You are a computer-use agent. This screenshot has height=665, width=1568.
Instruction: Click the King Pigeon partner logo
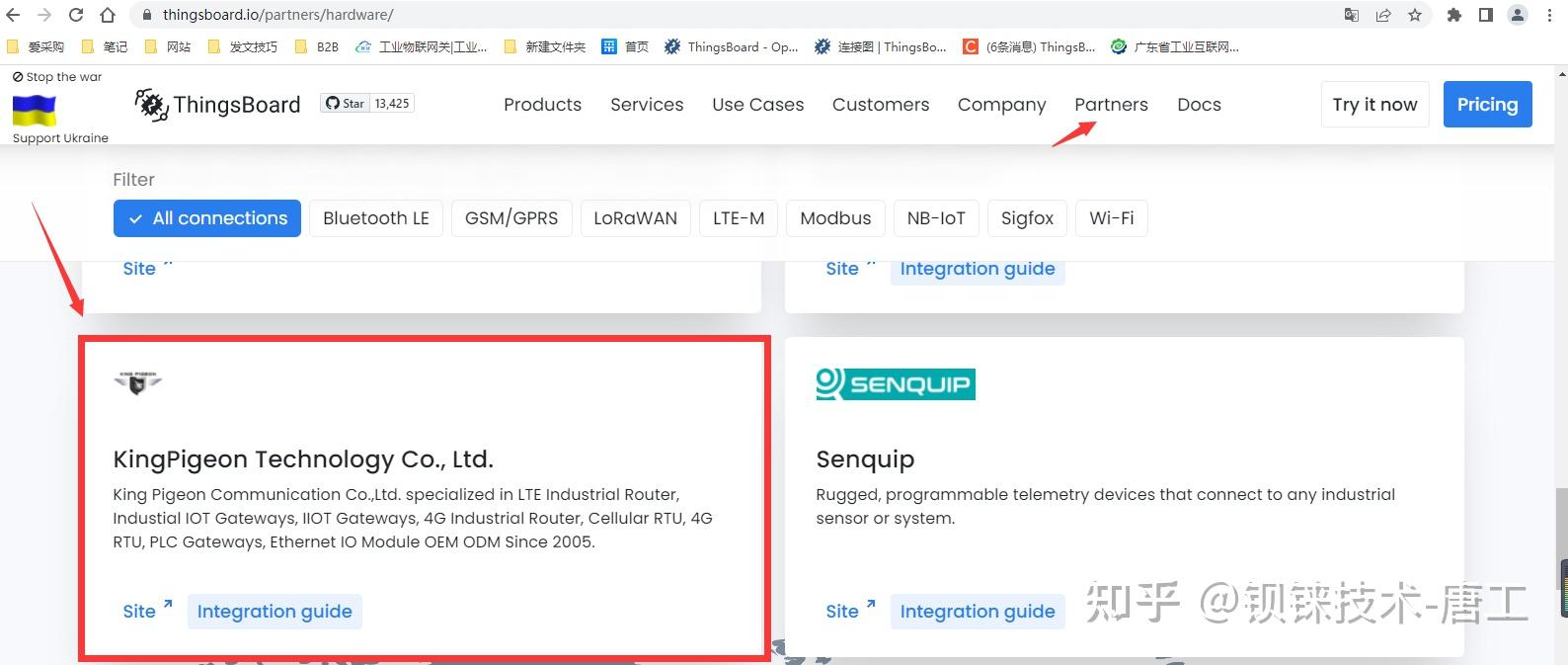coord(137,383)
